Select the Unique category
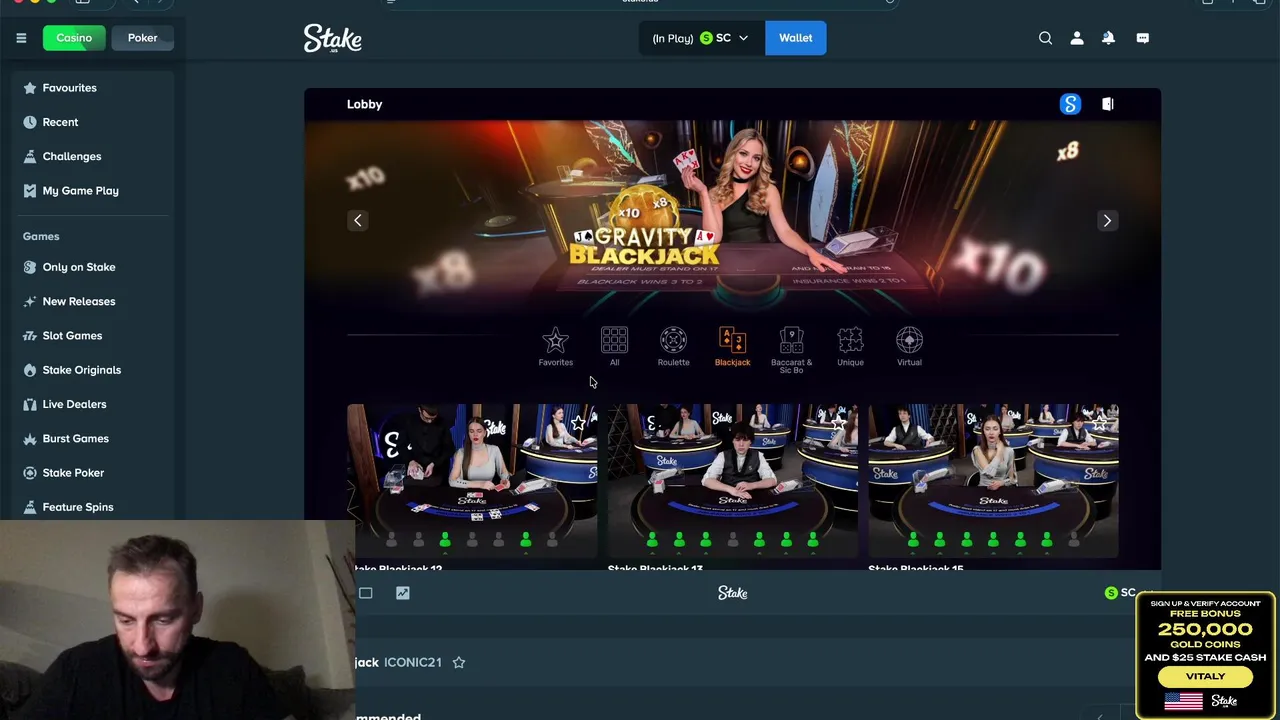1280x720 pixels. [850, 347]
